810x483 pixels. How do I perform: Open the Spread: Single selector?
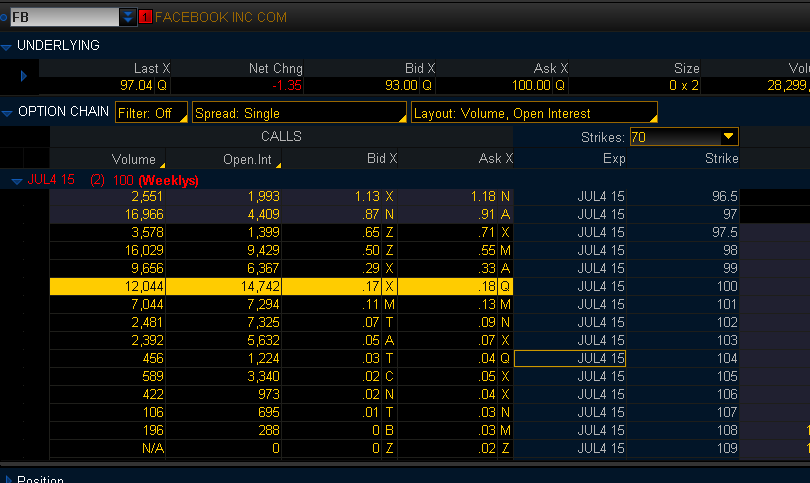pos(299,113)
